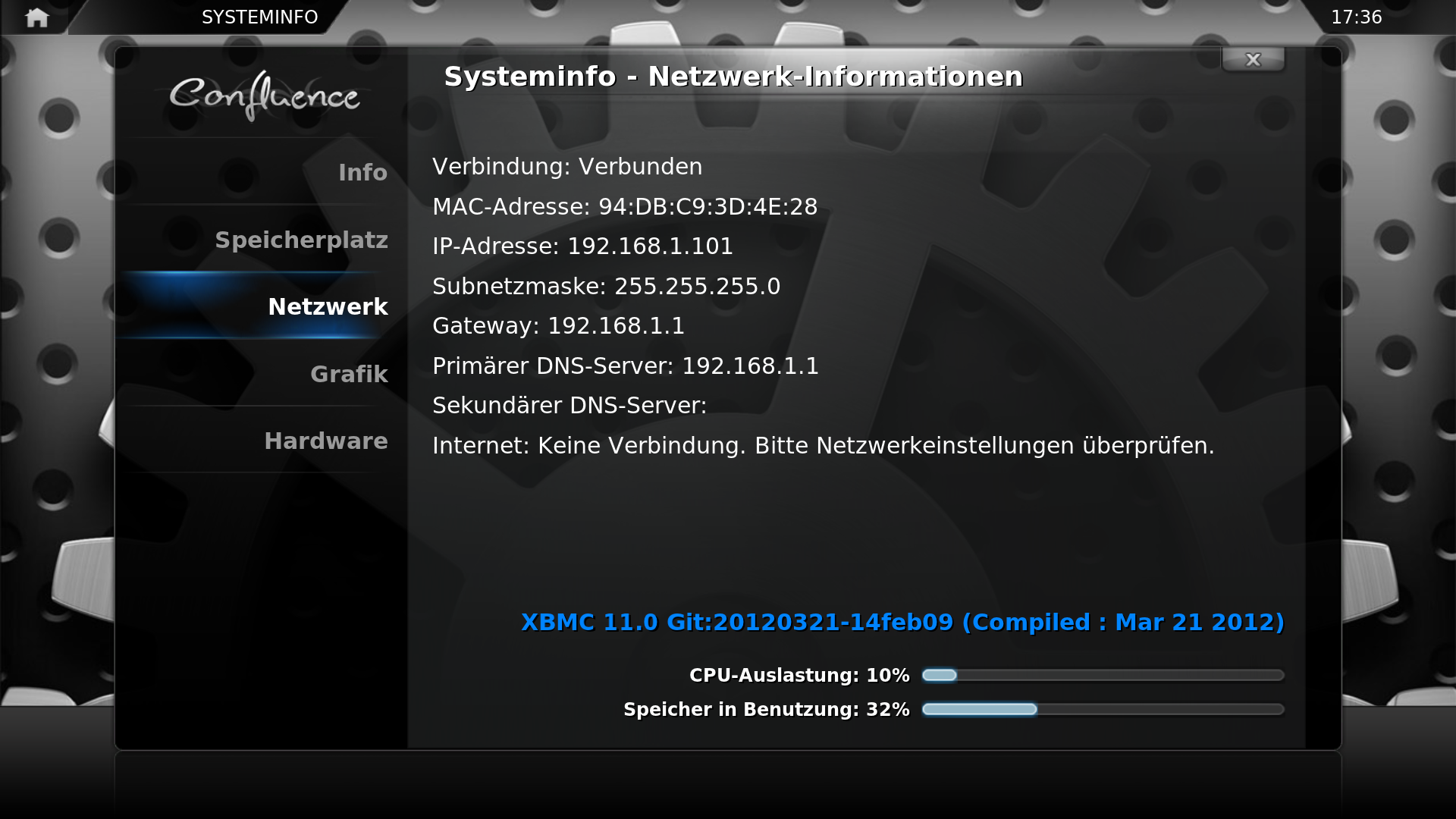
Task: Click the Gateway 192.168.1.1 line
Action: (x=558, y=326)
